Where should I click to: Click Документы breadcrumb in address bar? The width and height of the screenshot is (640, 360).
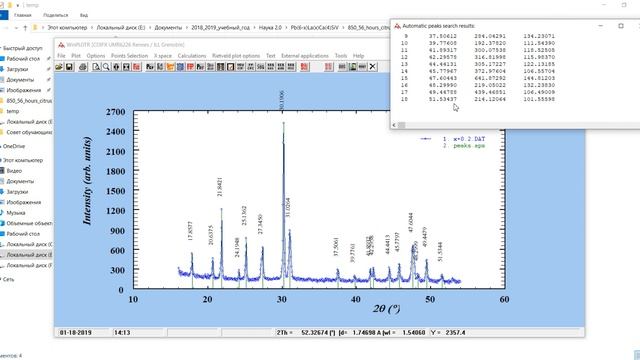[x=168, y=27]
